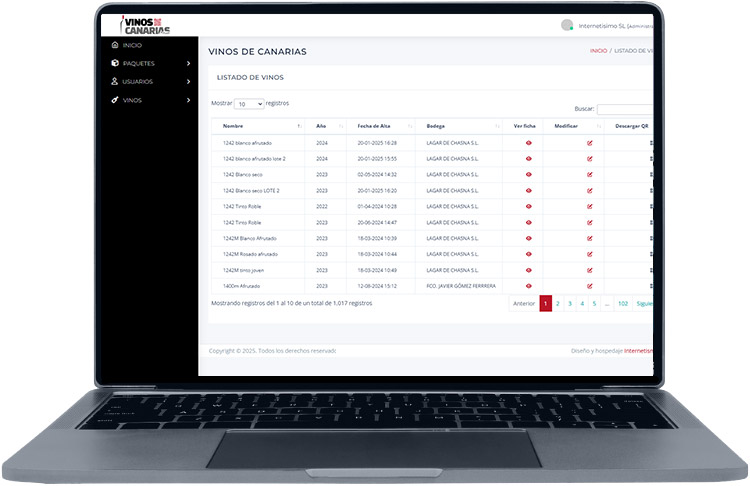Edit the 1242 blanco afrutado wine
The image size is (750, 486).
pyautogui.click(x=590, y=143)
